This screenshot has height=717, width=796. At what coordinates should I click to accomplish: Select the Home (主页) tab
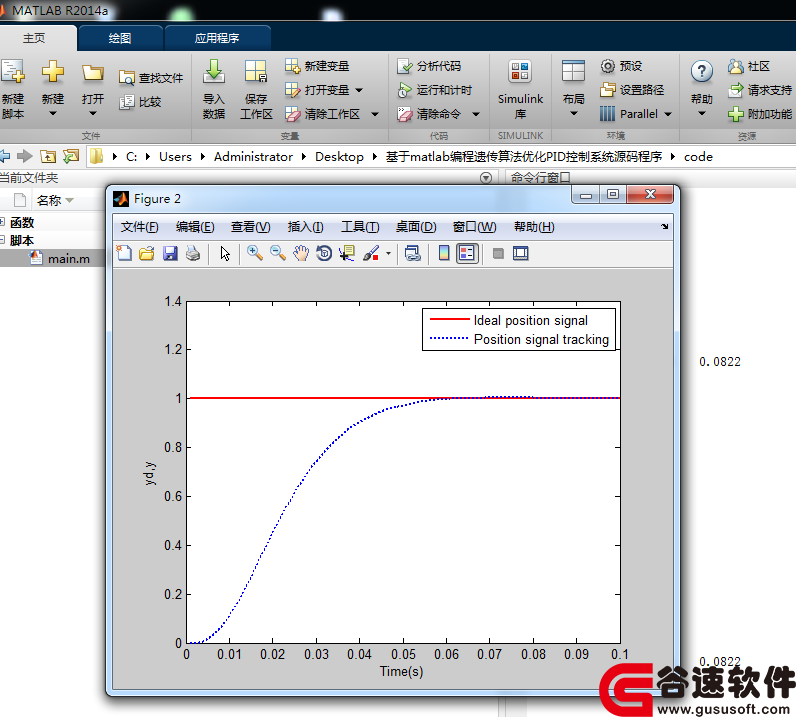(34, 38)
